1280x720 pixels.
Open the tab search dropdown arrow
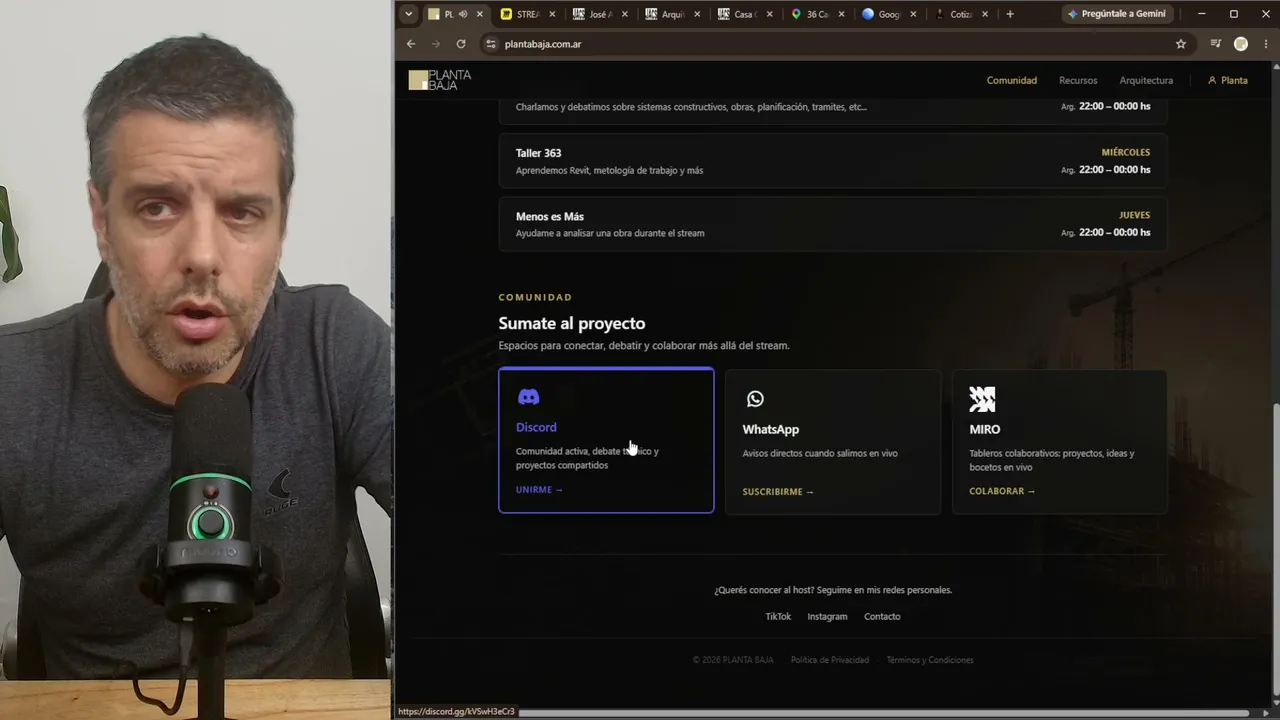click(x=408, y=14)
